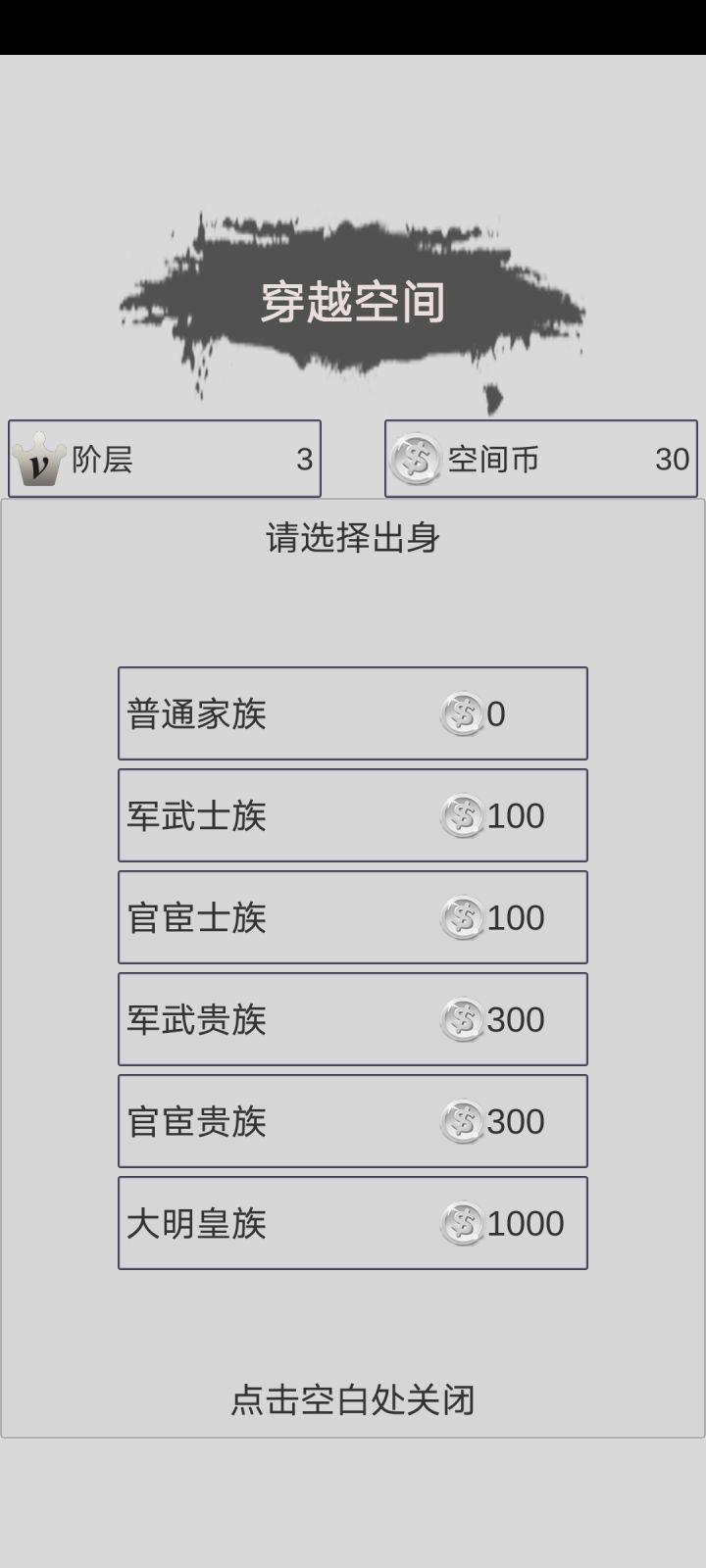This screenshot has height=1568, width=706.
Task: Click the coin icon in 军武贵族 row
Action: point(463,1020)
